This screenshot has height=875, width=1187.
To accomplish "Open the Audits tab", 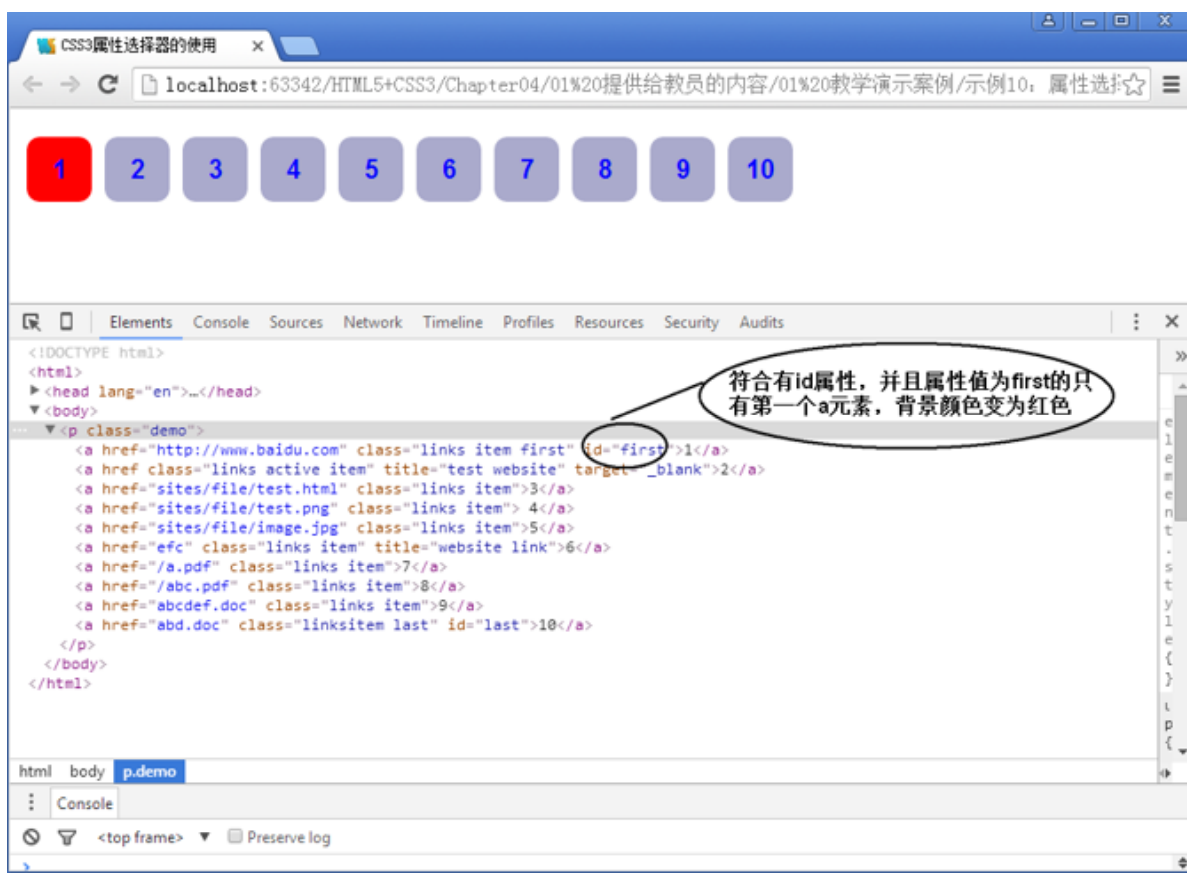I will (762, 322).
